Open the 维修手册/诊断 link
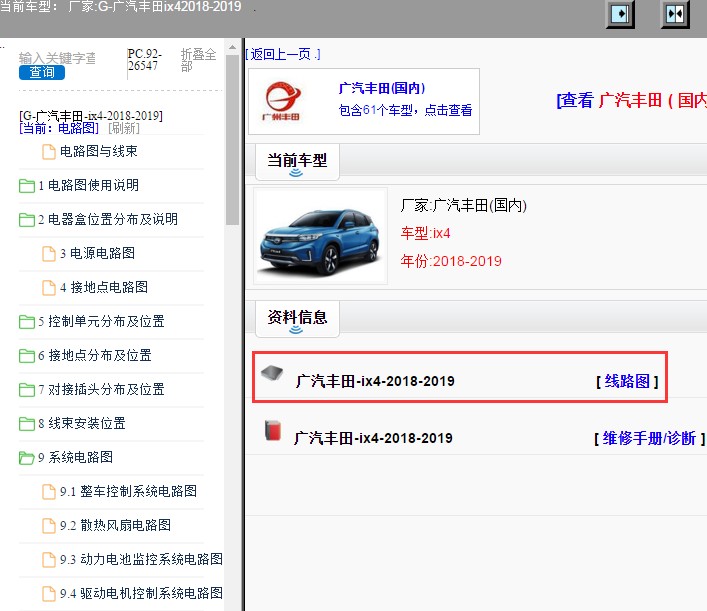This screenshot has height=611, width=707. click(x=649, y=438)
